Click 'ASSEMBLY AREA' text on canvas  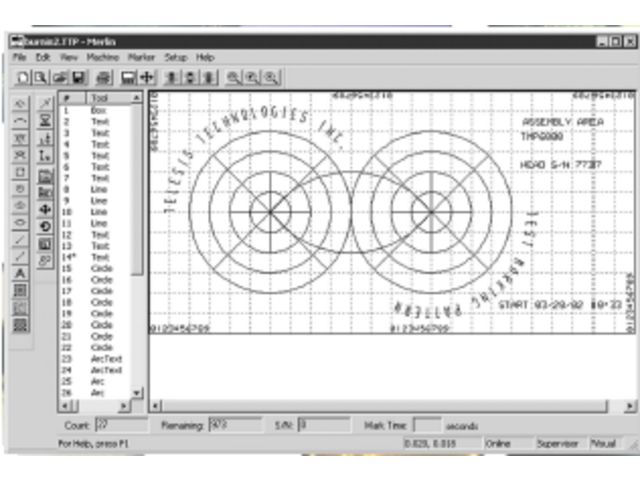[563, 122]
